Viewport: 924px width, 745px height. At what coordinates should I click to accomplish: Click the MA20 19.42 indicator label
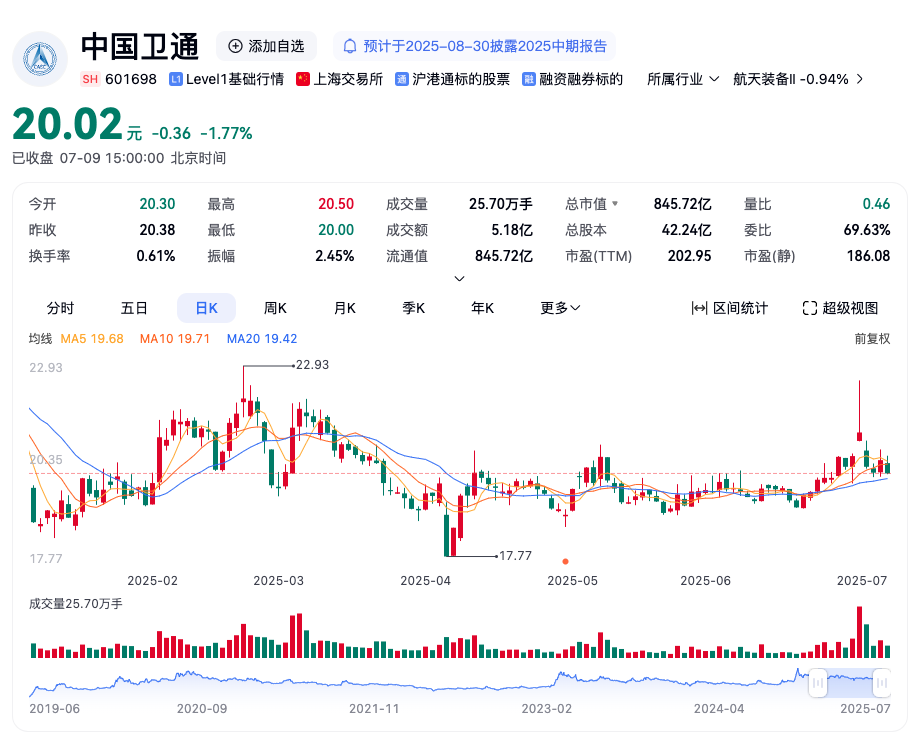262,339
